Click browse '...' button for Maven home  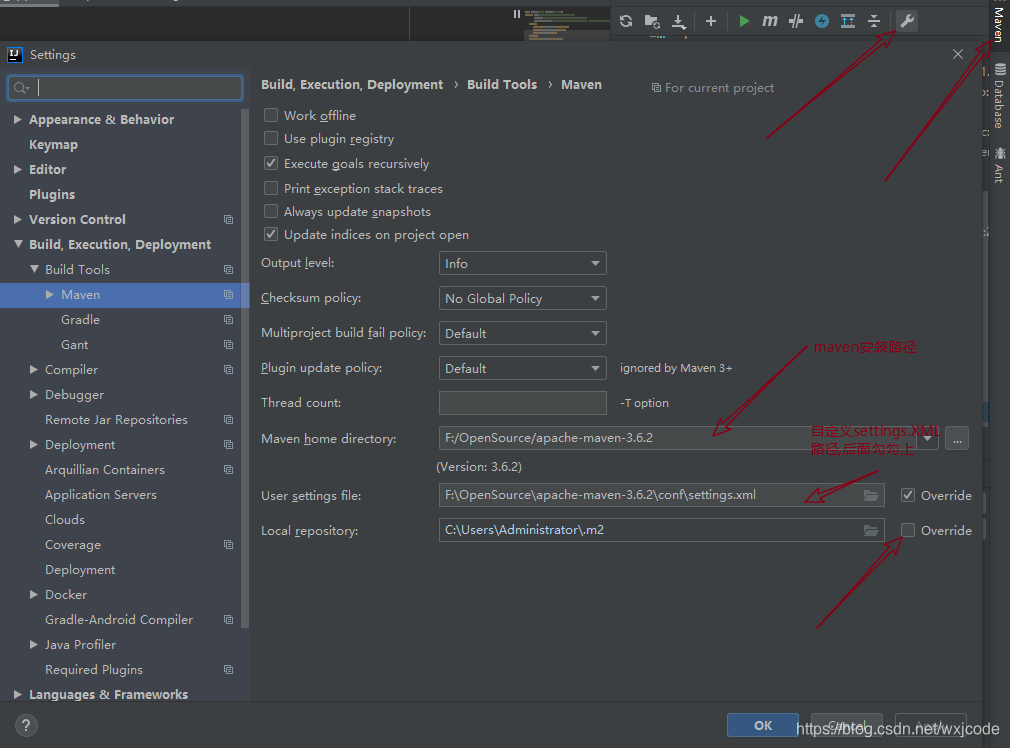tap(957, 439)
